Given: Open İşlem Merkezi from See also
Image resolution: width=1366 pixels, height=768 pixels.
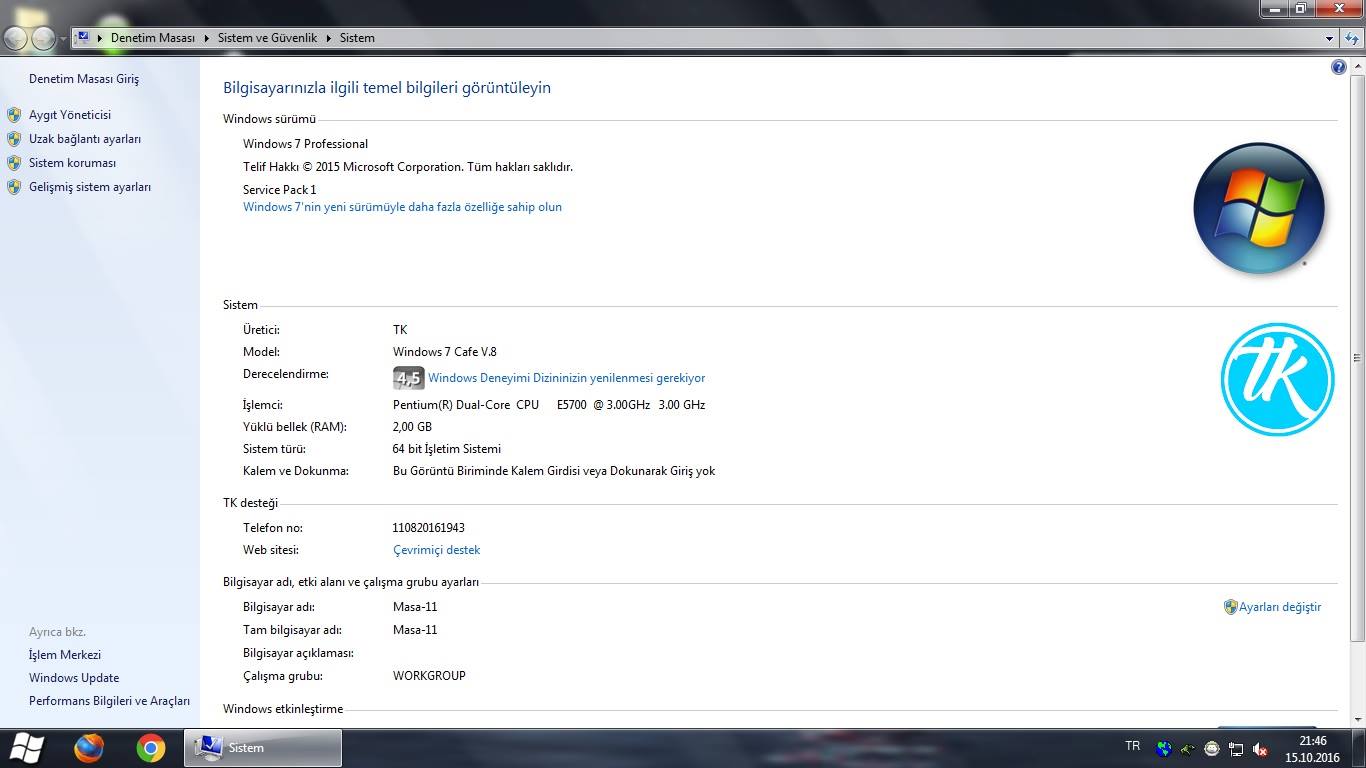Looking at the screenshot, I should 65,655.
